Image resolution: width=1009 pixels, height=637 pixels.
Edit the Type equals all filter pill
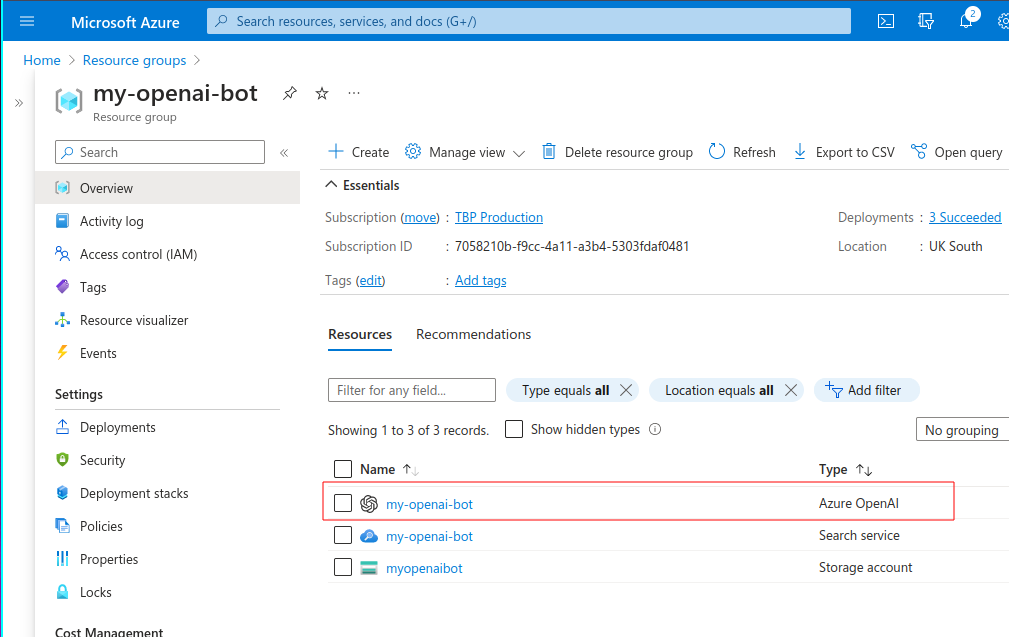(565, 391)
